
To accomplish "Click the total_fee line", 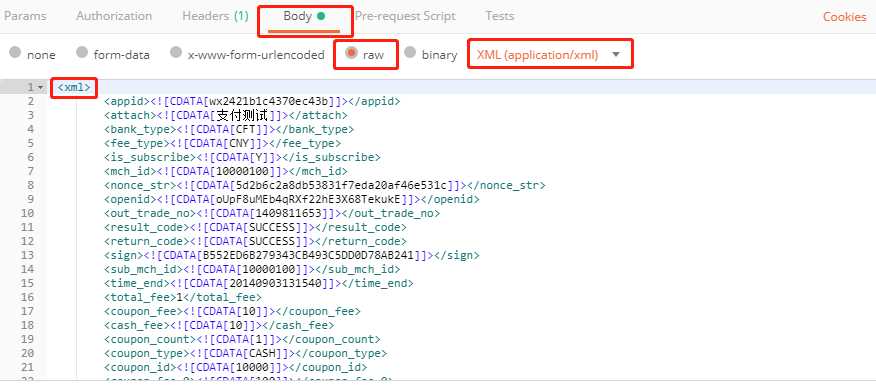I will click(x=183, y=297).
